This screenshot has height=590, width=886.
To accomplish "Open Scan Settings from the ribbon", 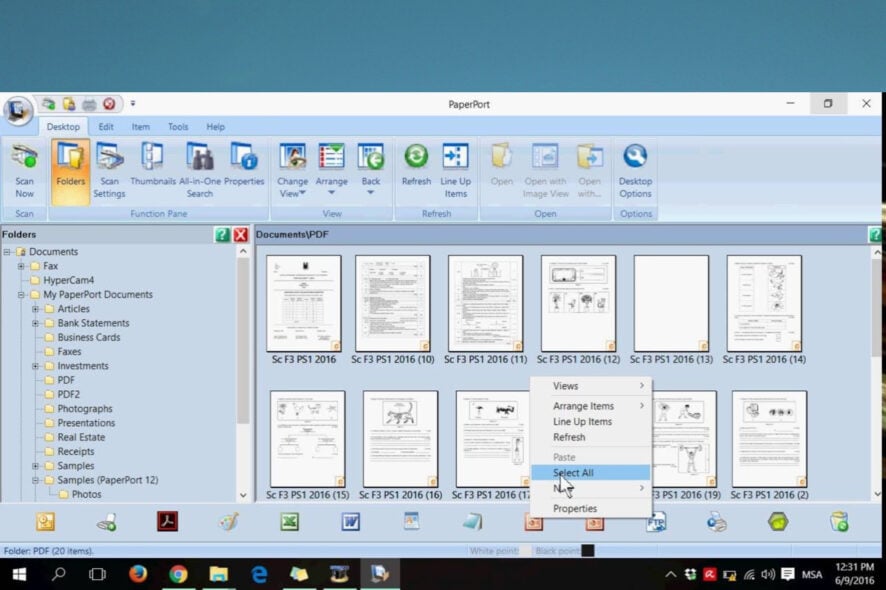I will 109,171.
